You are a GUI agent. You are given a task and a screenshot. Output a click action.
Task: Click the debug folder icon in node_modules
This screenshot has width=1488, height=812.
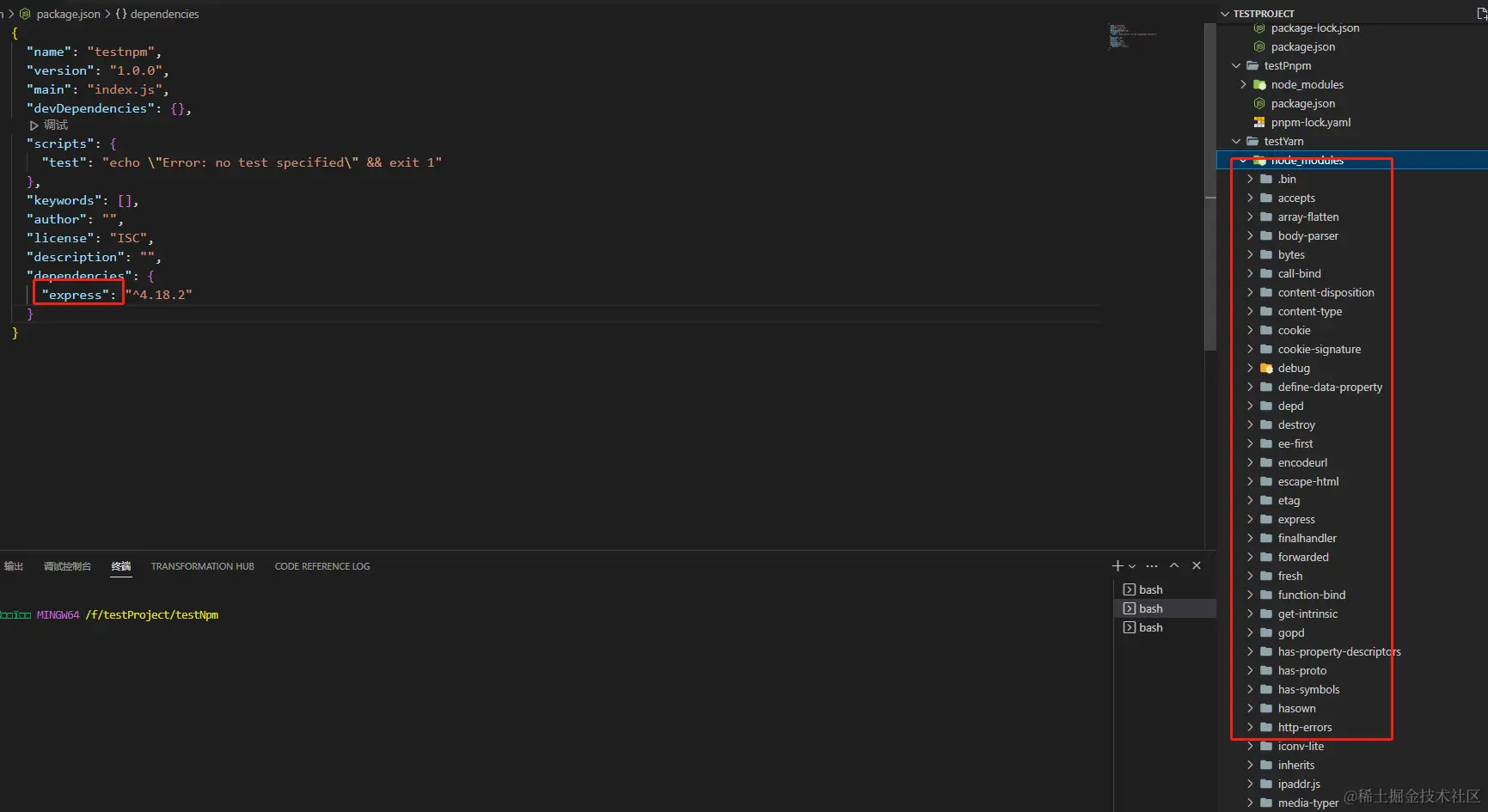[x=1266, y=369]
